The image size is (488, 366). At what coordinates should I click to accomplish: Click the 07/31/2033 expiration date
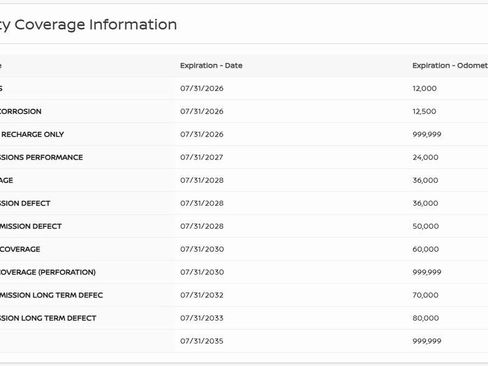pos(202,318)
